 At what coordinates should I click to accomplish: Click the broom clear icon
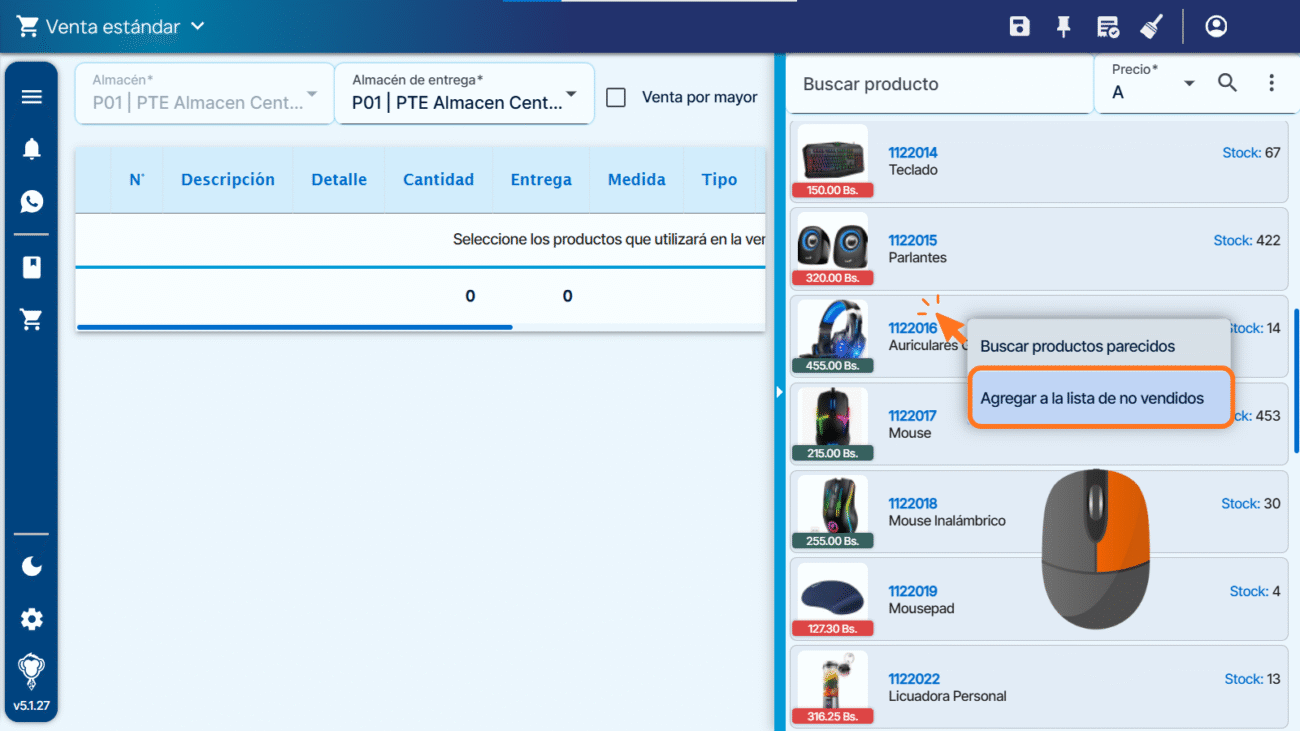tap(1151, 27)
